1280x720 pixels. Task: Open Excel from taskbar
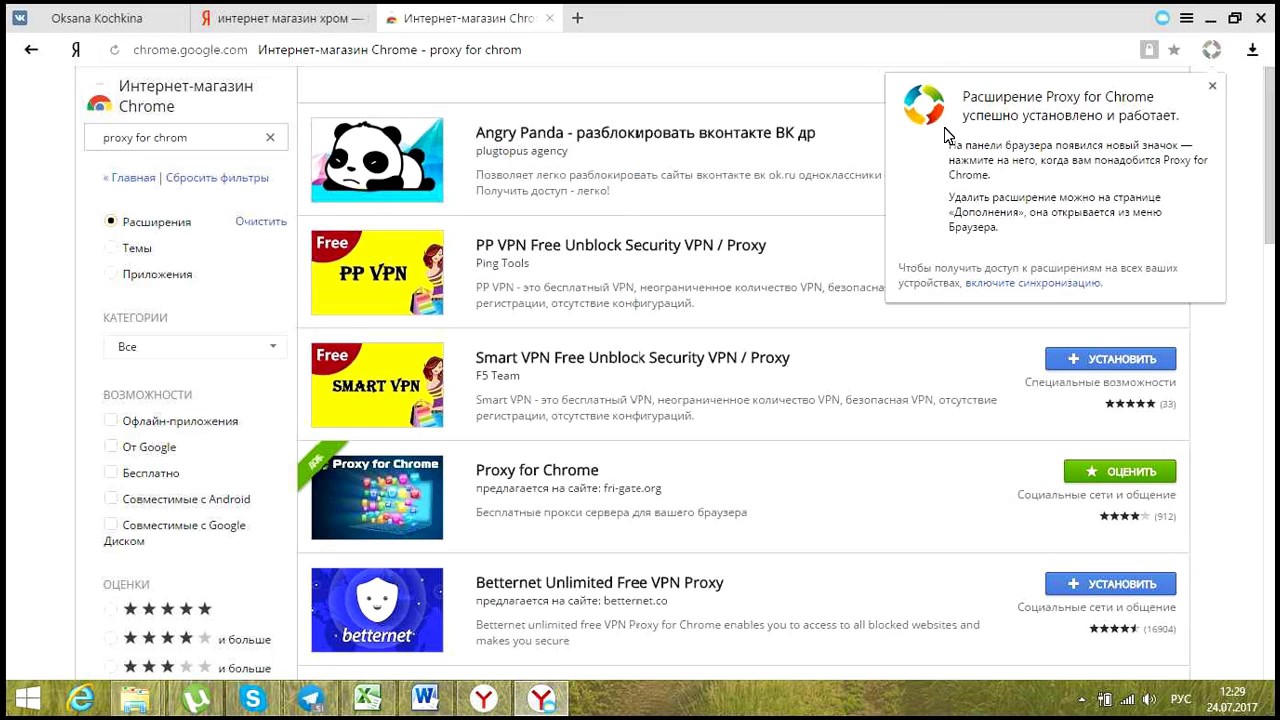click(x=367, y=698)
